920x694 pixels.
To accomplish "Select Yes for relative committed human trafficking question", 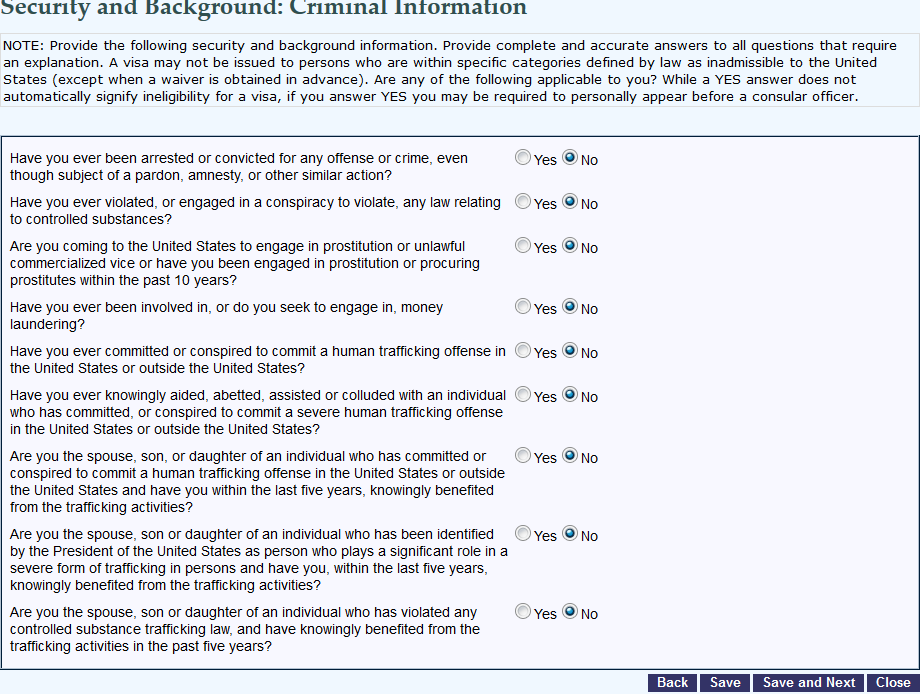I will [523, 456].
